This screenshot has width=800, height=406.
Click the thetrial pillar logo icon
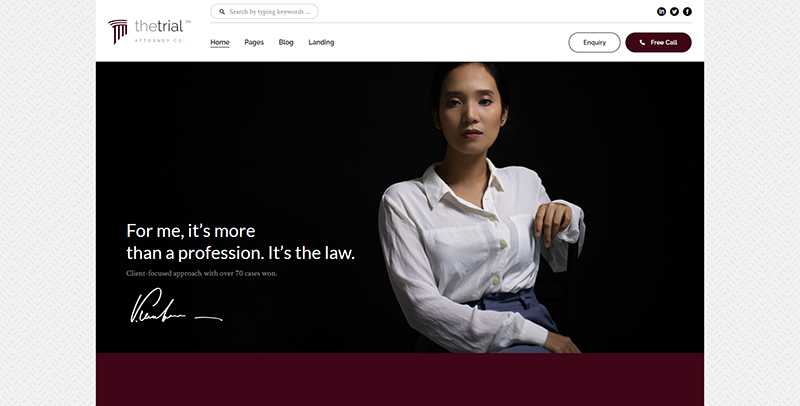pos(118,32)
